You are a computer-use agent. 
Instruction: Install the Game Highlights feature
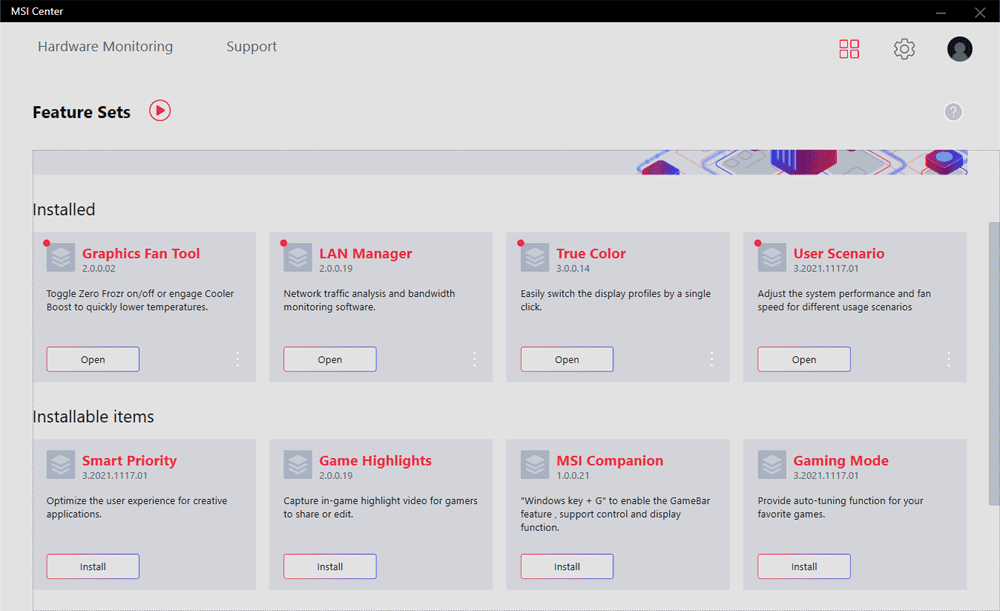click(x=330, y=566)
